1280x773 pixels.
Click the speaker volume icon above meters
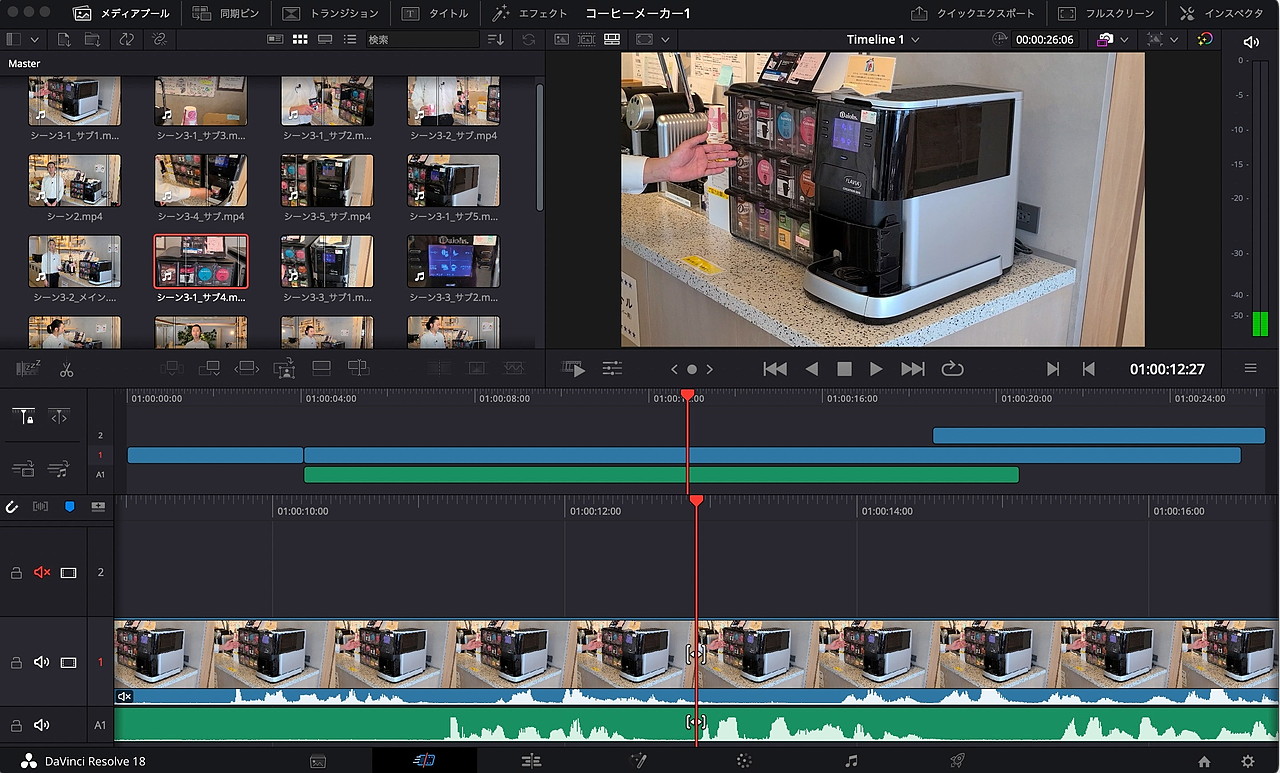pyautogui.click(x=1251, y=41)
